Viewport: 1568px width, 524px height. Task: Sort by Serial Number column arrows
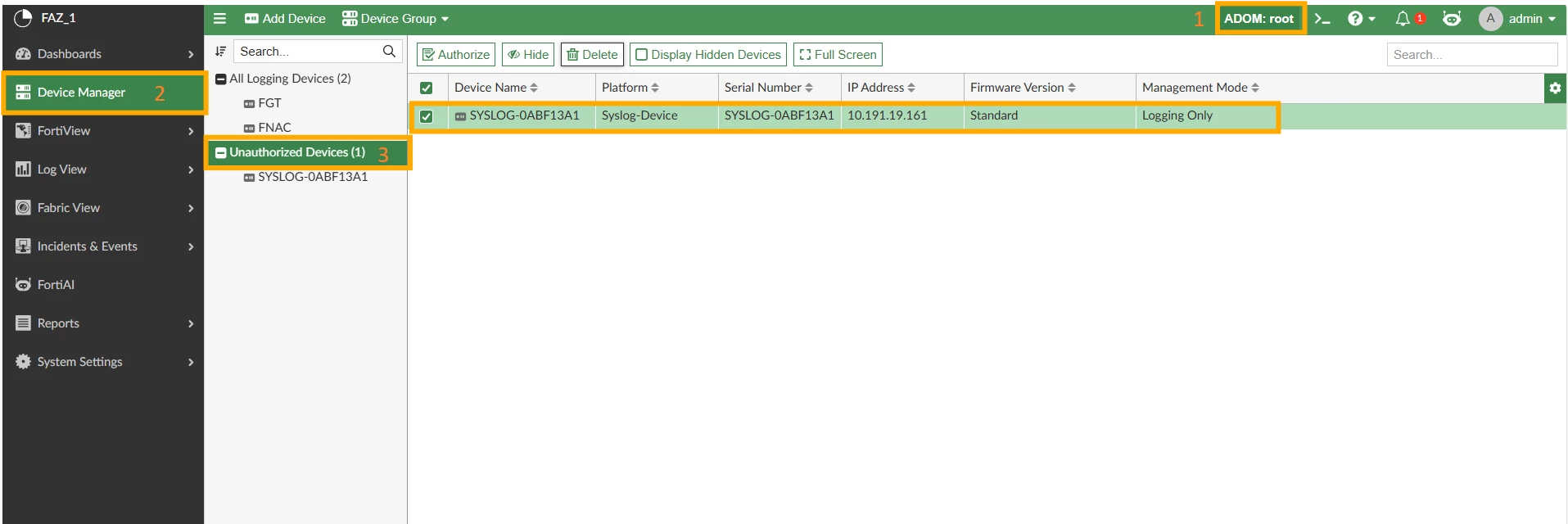tap(809, 88)
